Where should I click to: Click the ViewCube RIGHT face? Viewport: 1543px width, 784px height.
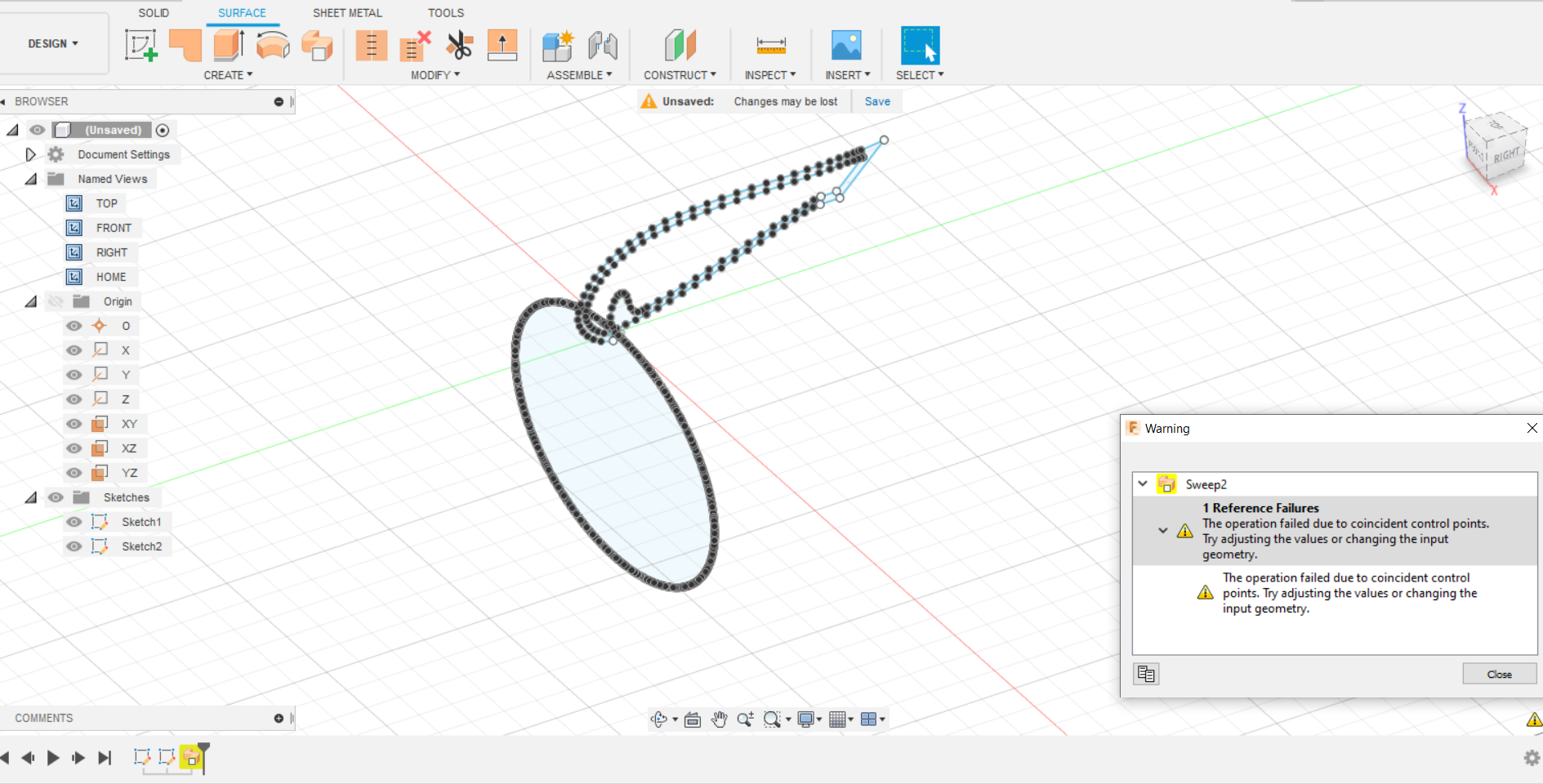point(1505,155)
